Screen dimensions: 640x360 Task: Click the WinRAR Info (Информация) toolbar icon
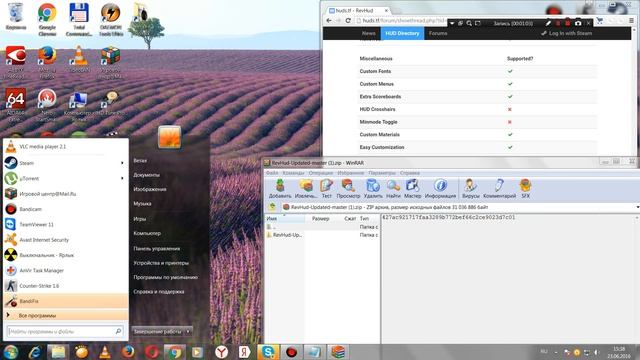440,189
